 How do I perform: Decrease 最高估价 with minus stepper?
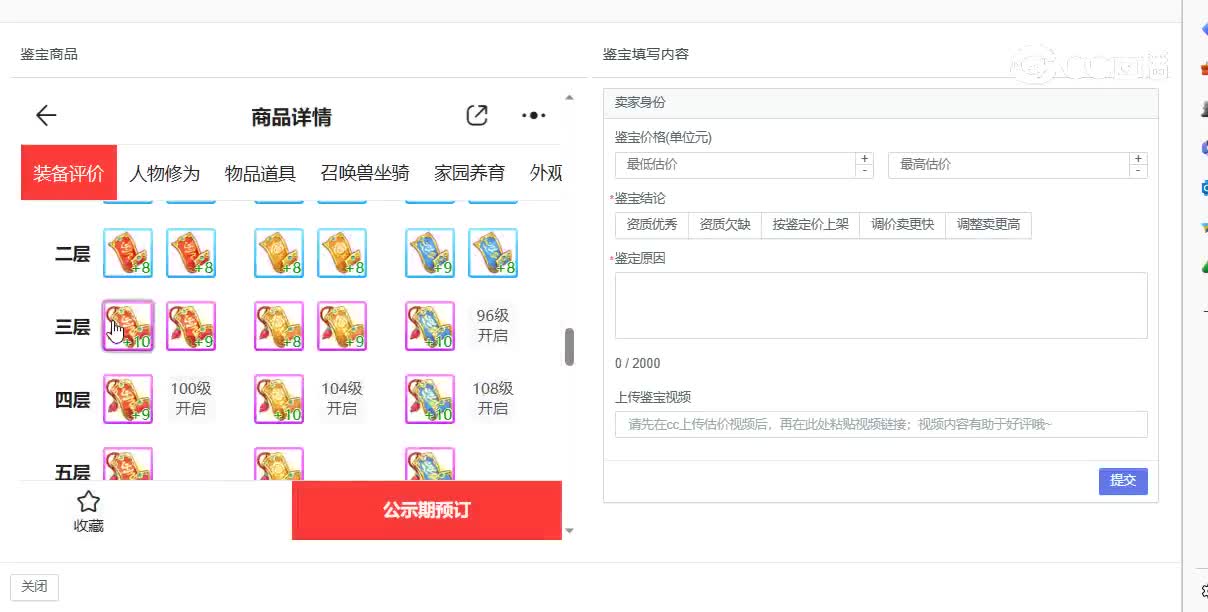pos(1138,171)
